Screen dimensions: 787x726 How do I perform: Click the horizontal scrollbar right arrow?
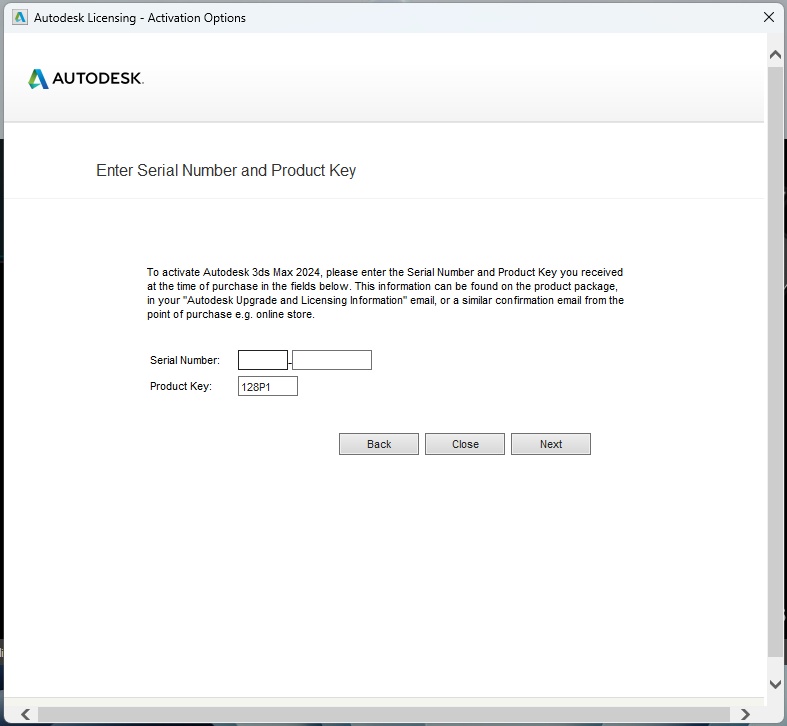click(745, 714)
